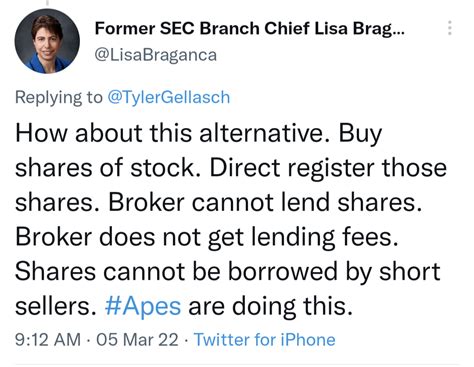474x367 pixels.
Task: Visit the @LisaBraganca handle
Action: 156,55
